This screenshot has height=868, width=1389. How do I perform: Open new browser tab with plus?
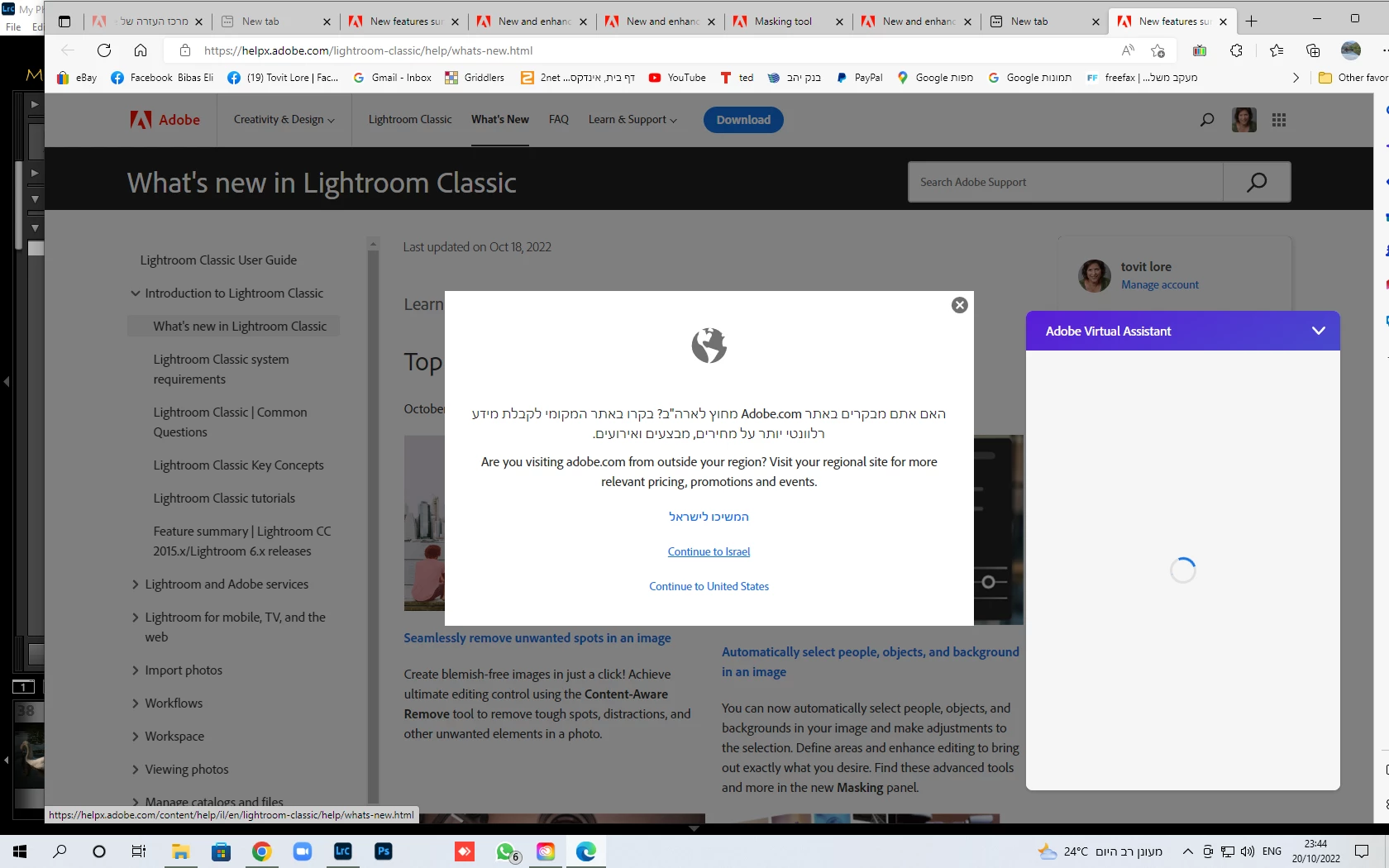[1252, 21]
